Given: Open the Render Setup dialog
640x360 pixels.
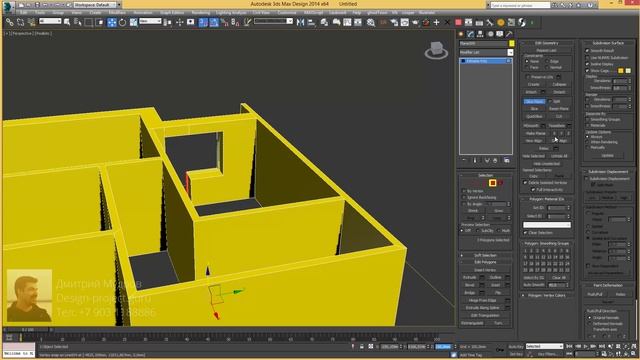Looking at the screenshot, I should pyautogui.click(x=394, y=22).
